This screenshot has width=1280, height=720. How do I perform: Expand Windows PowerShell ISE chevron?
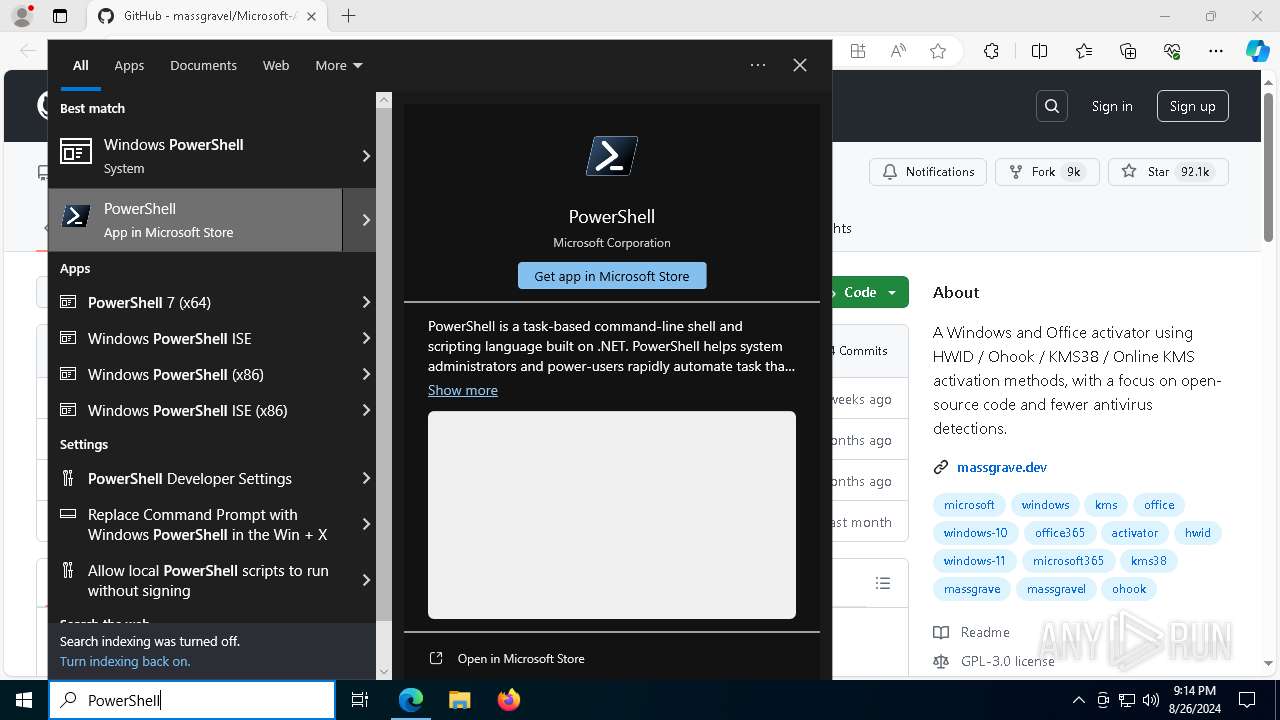click(x=366, y=338)
